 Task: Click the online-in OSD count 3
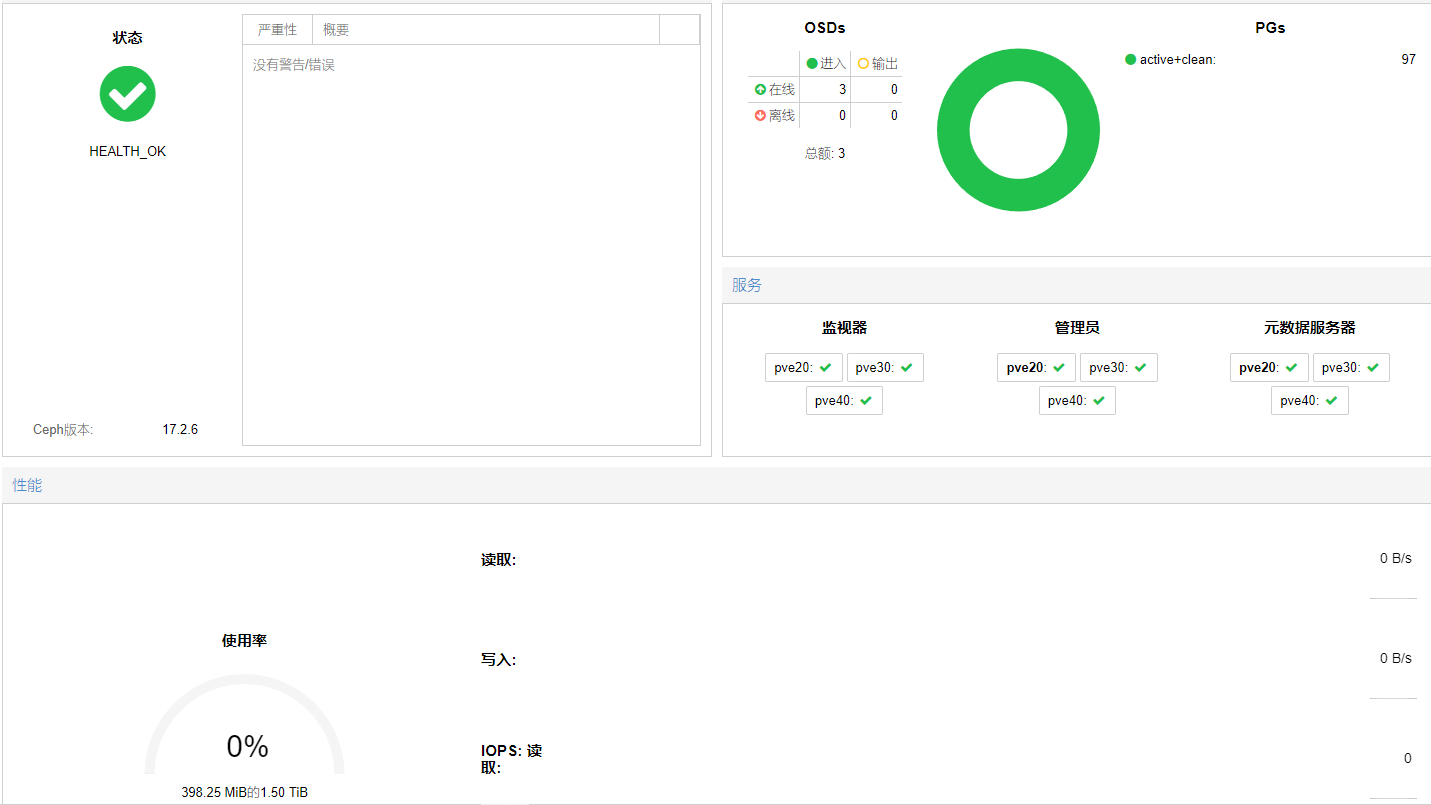coord(842,90)
